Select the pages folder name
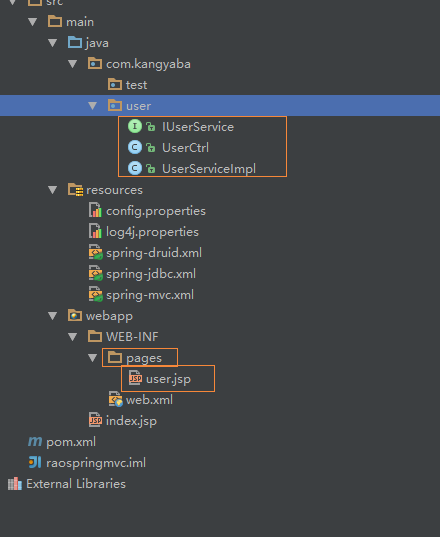 144,358
